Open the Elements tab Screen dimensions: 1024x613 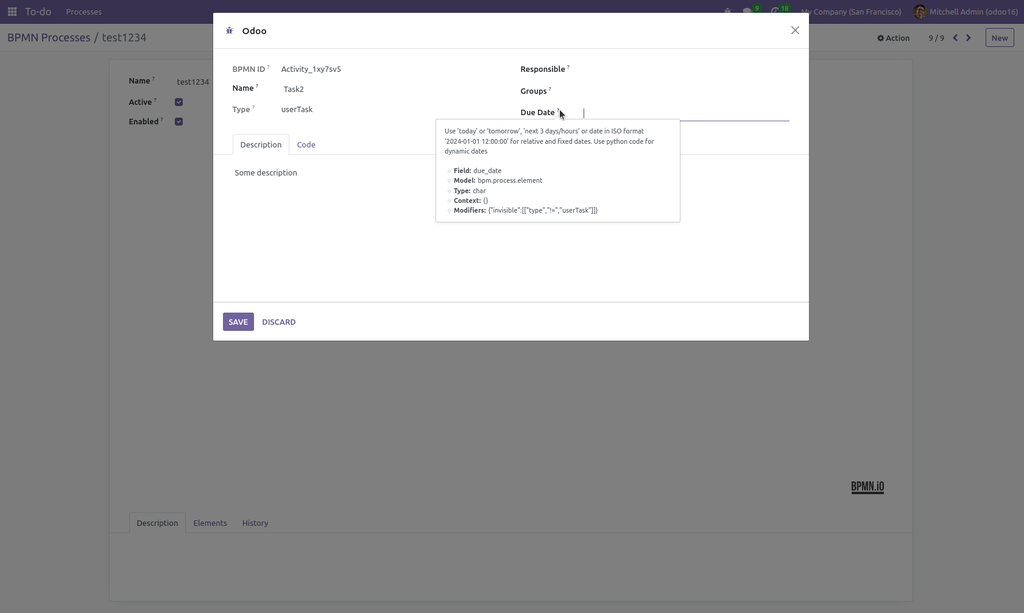210,523
